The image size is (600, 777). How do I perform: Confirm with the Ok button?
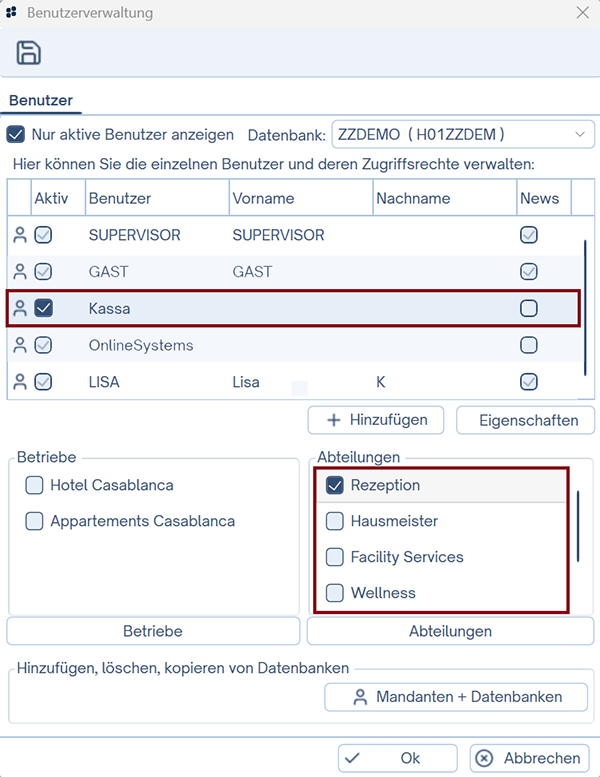coord(397,758)
